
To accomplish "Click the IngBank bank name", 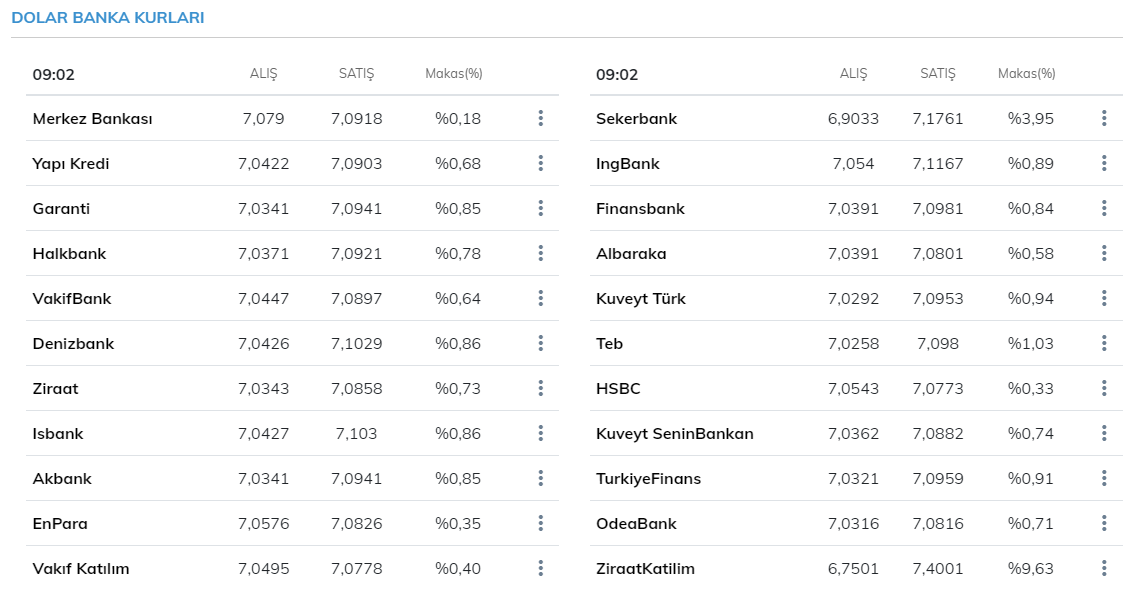I will [x=628, y=164].
